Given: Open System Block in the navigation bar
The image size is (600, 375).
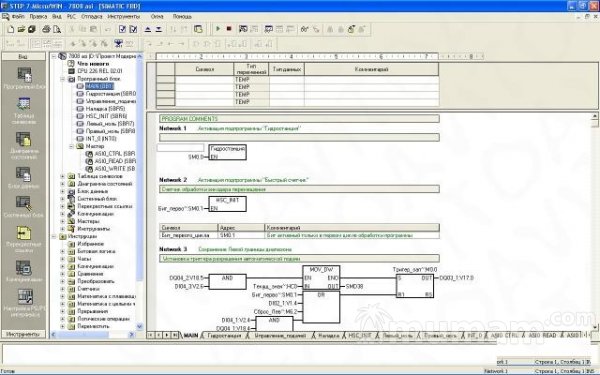Looking at the screenshot, I should pyautogui.click(x=24, y=207).
